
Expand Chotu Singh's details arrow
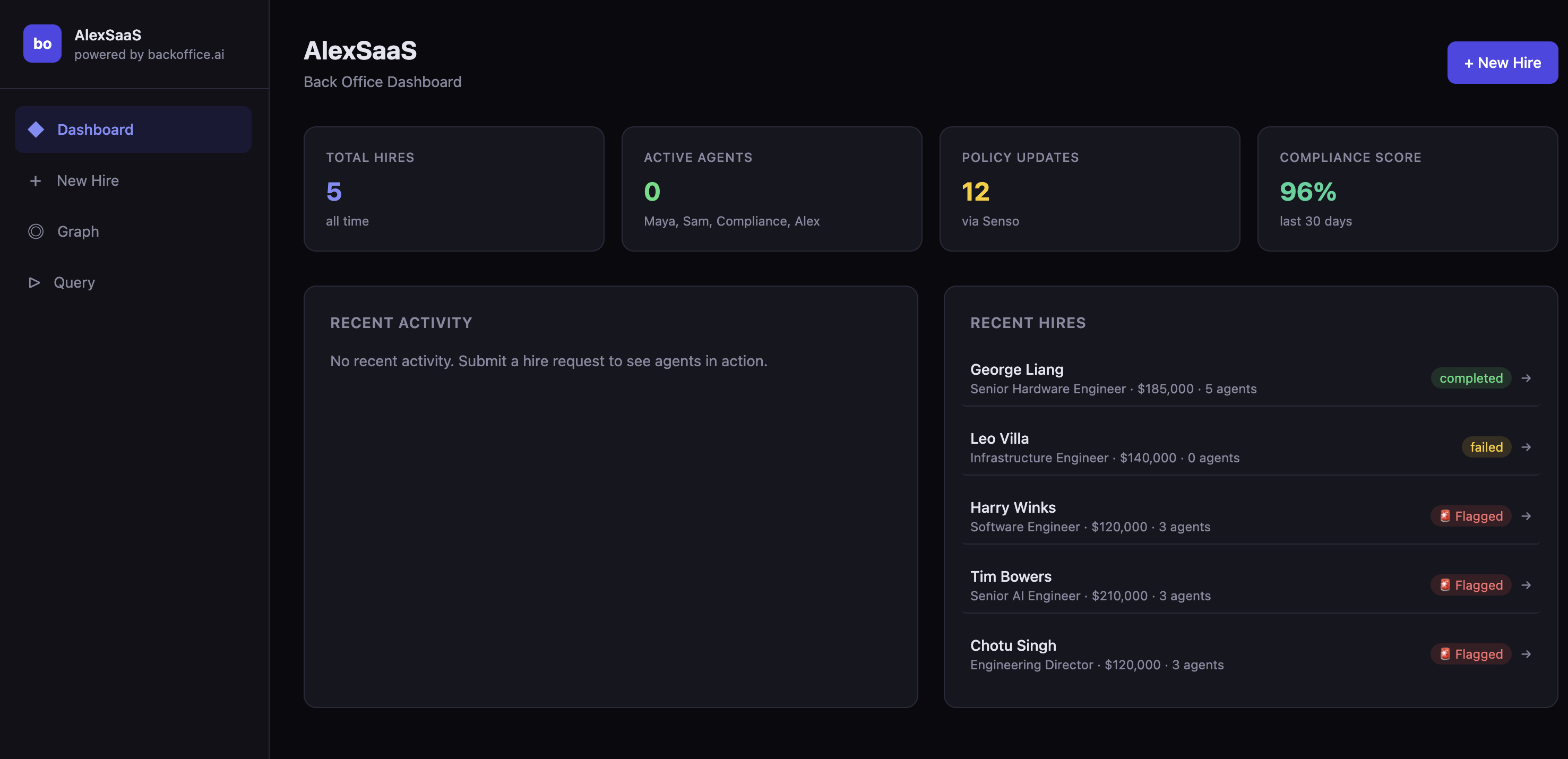(1526, 654)
